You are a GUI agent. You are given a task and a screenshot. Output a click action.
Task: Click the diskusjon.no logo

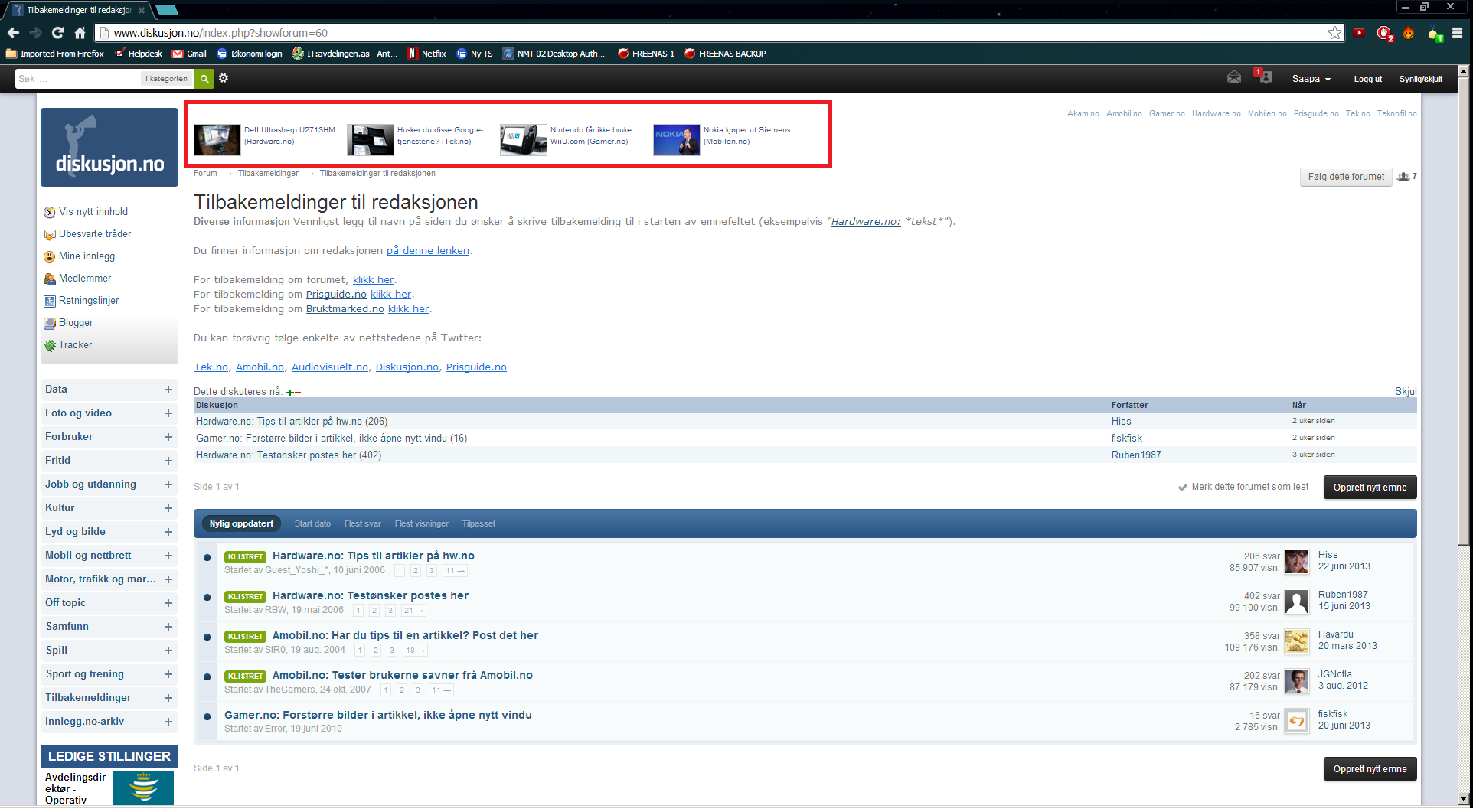[x=109, y=147]
